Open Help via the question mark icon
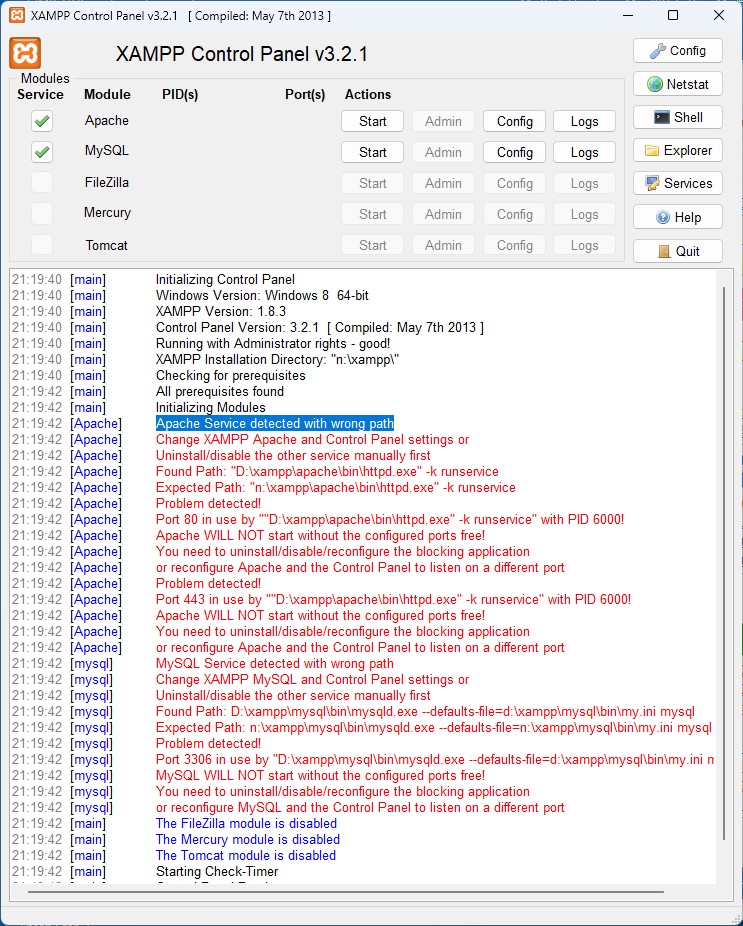This screenshot has width=743, height=926. click(677, 217)
